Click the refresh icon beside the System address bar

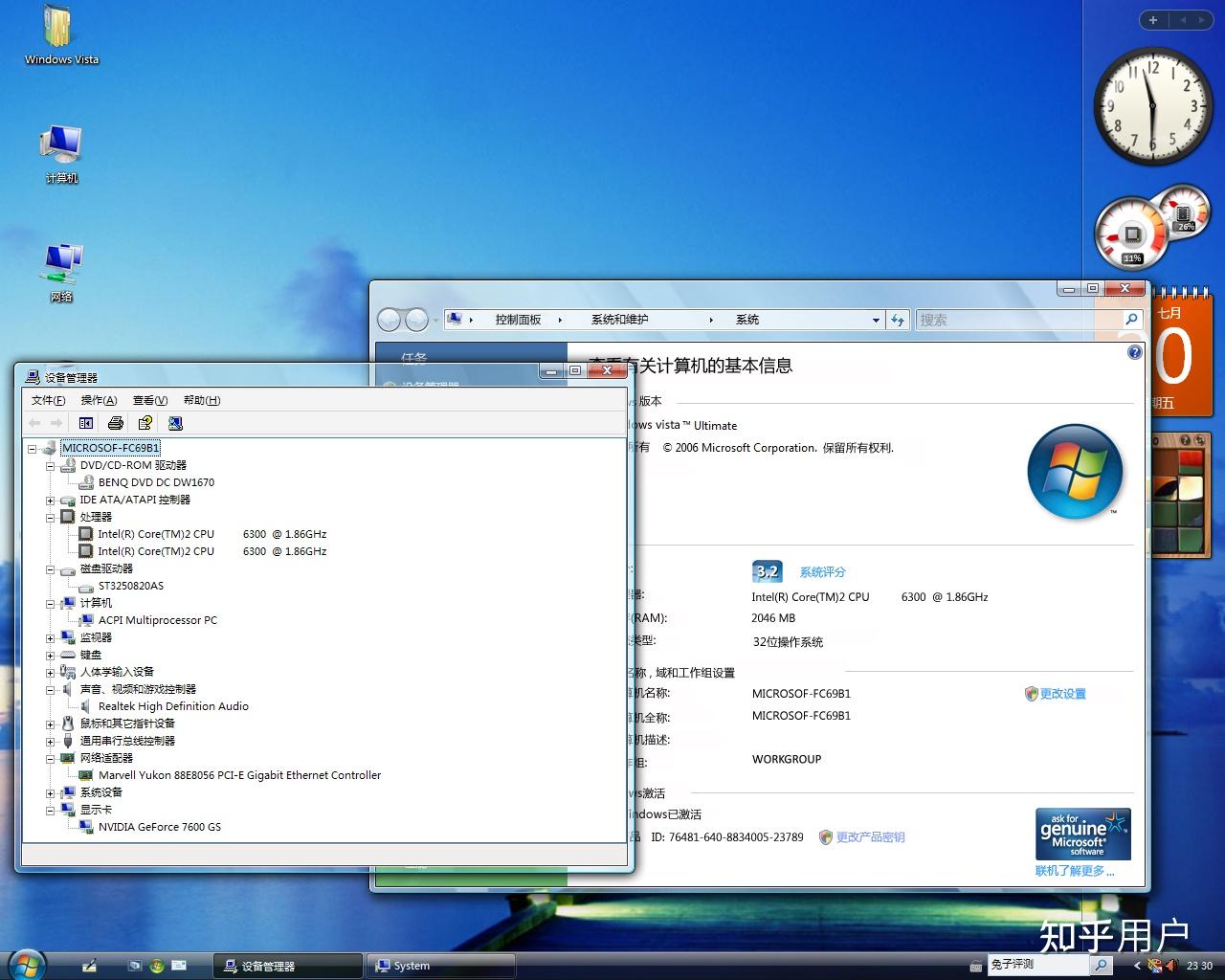[898, 320]
